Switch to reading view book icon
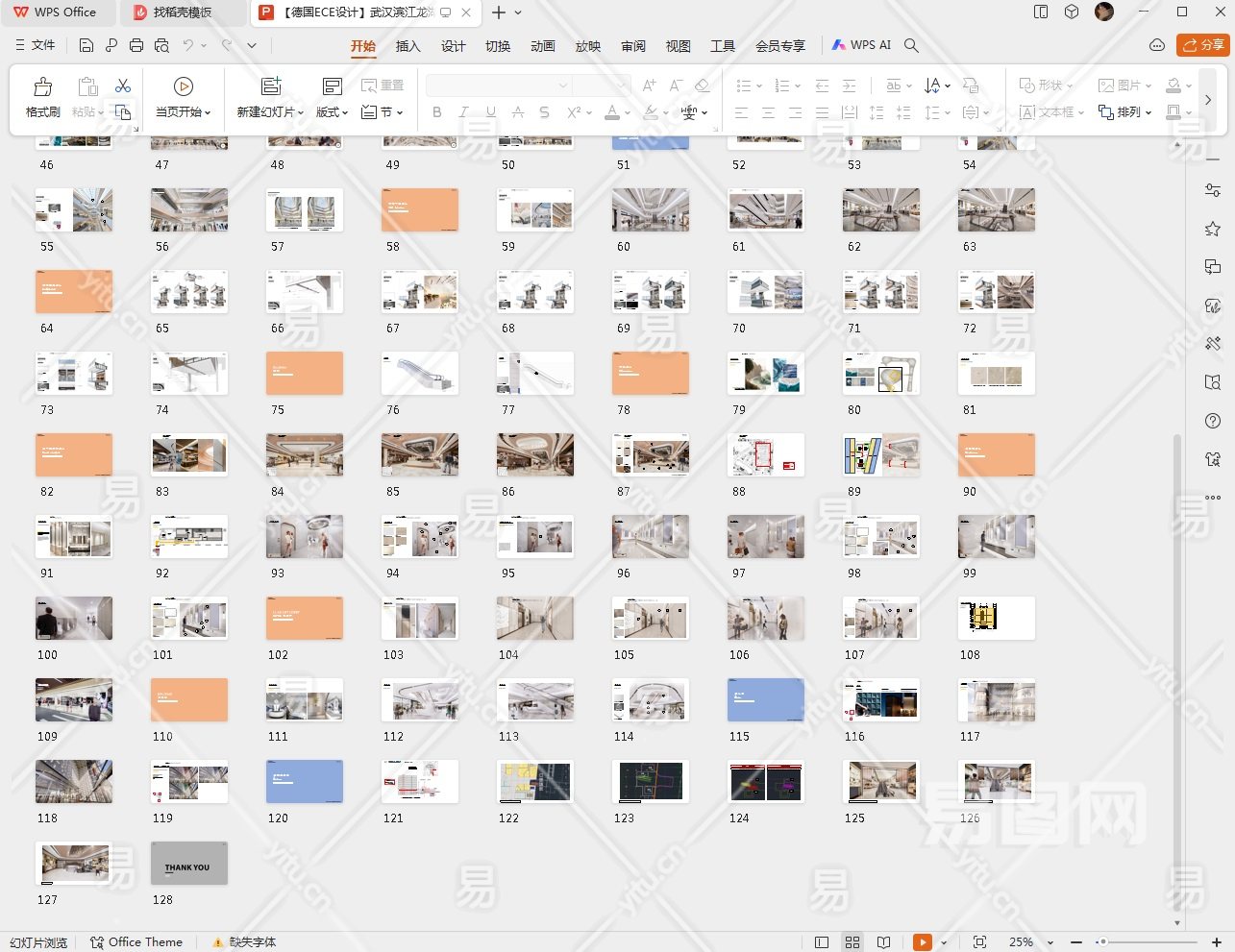1235x952 pixels. point(883,942)
